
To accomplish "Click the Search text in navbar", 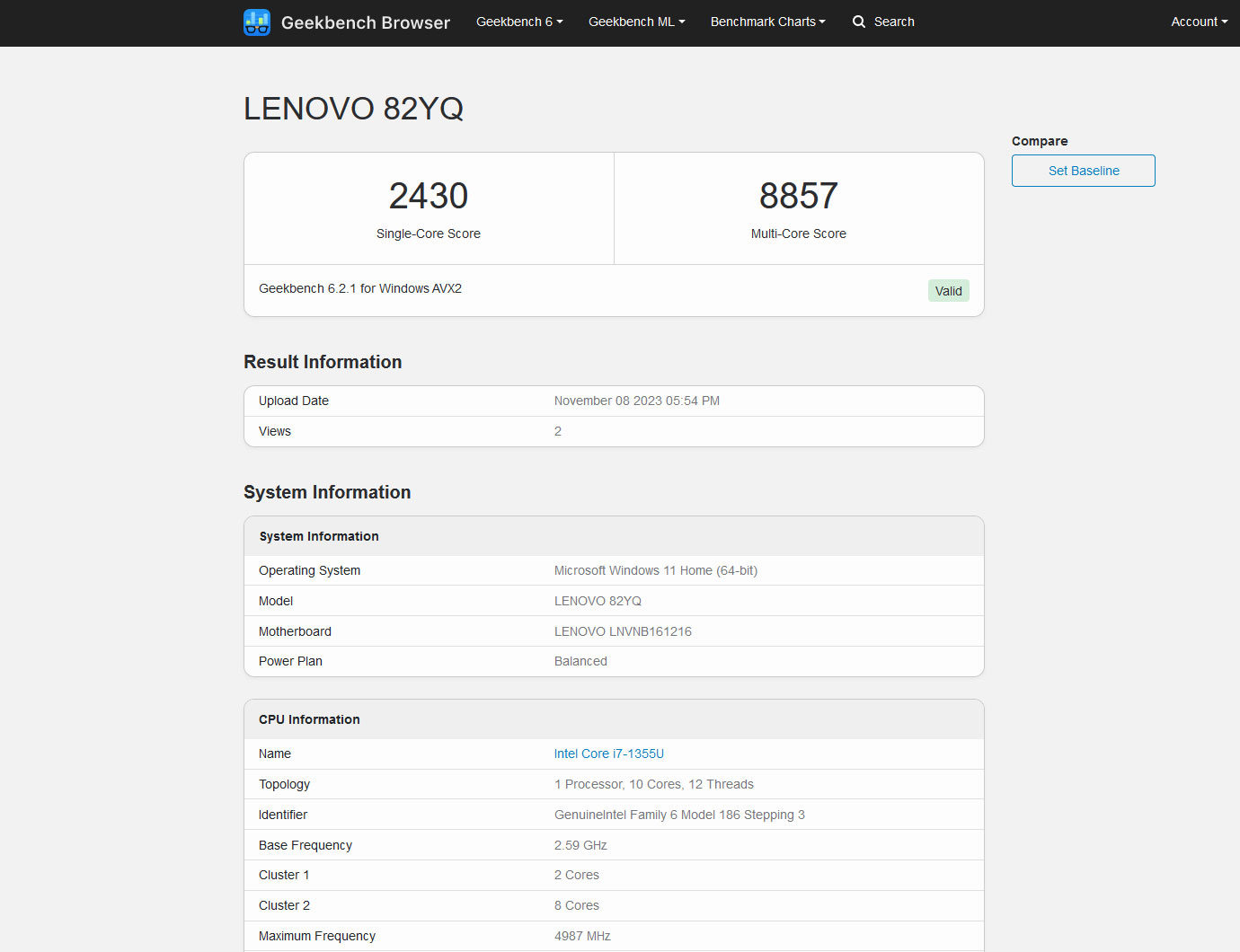I will click(x=894, y=22).
